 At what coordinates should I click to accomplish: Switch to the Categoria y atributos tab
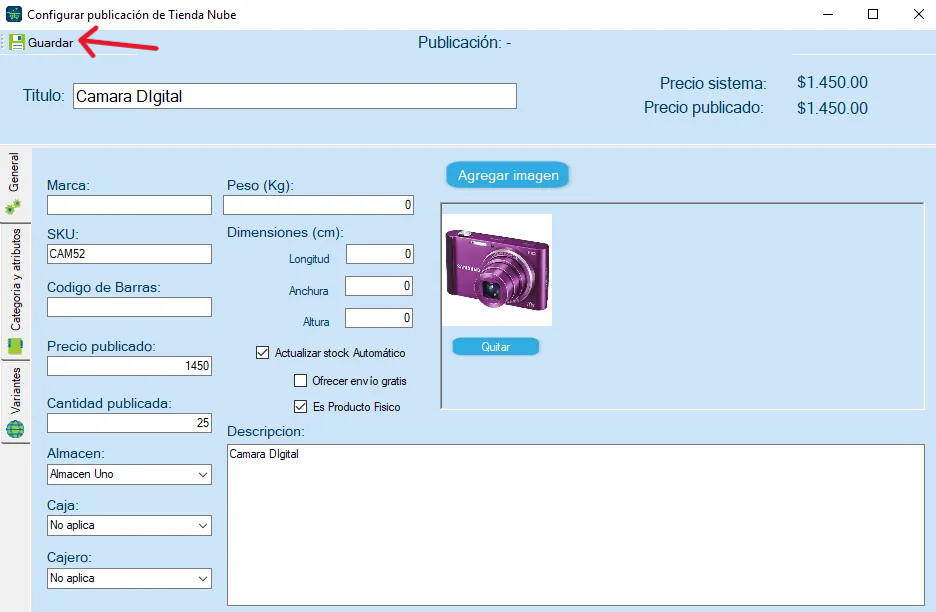[x=14, y=291]
